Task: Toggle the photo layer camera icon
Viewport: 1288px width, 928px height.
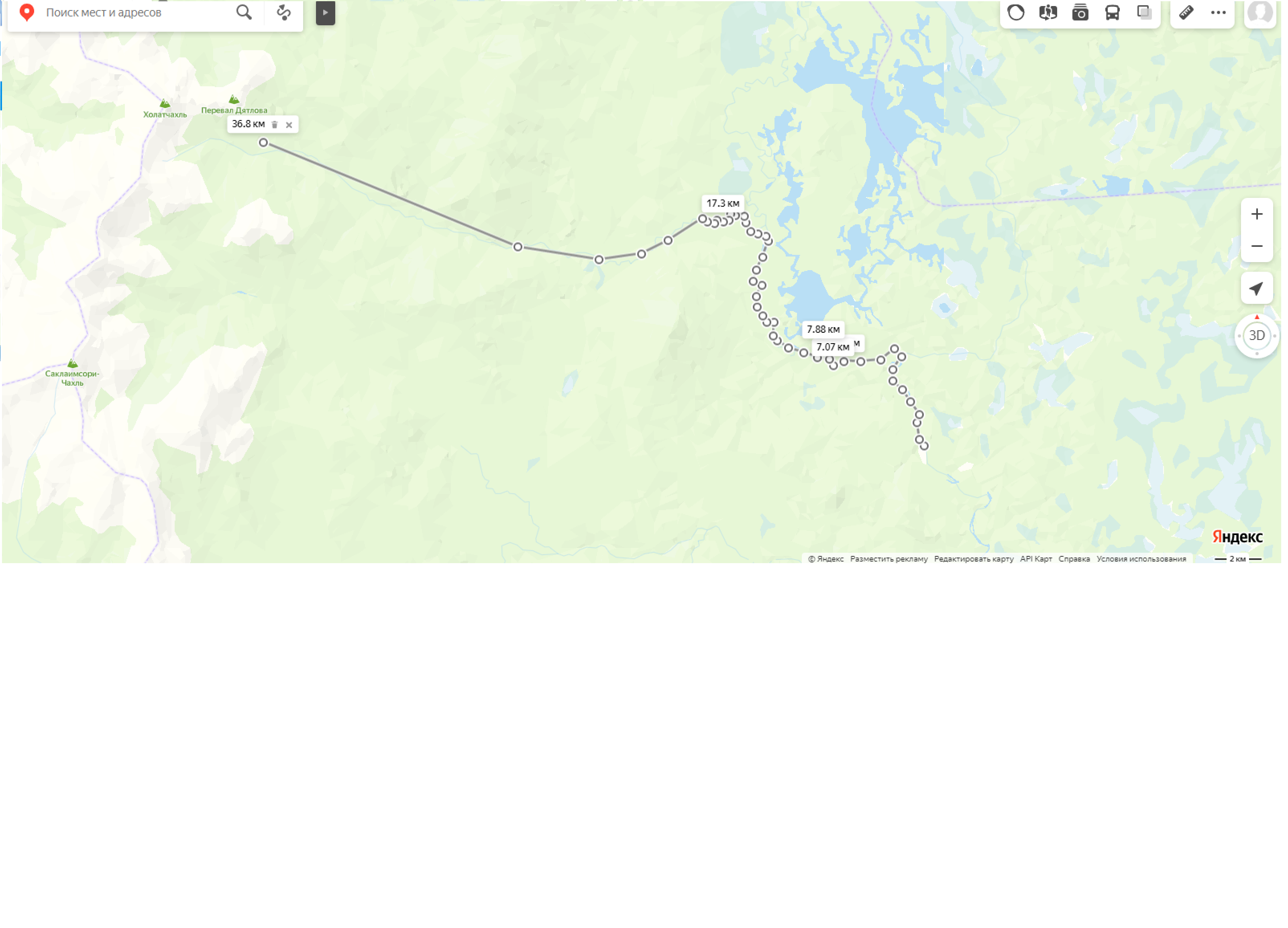Action: [x=1081, y=12]
